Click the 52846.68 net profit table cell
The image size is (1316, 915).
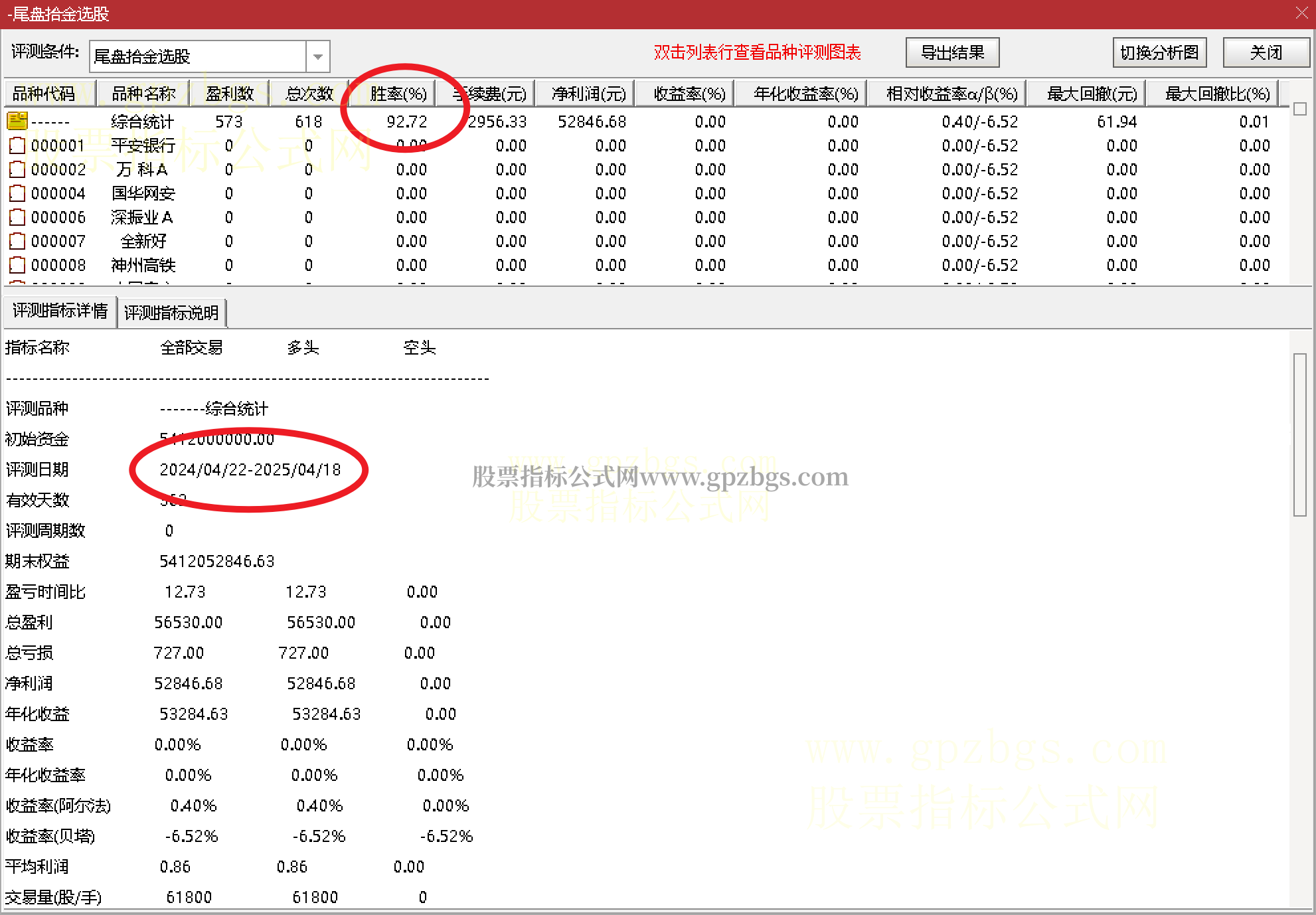[592, 122]
